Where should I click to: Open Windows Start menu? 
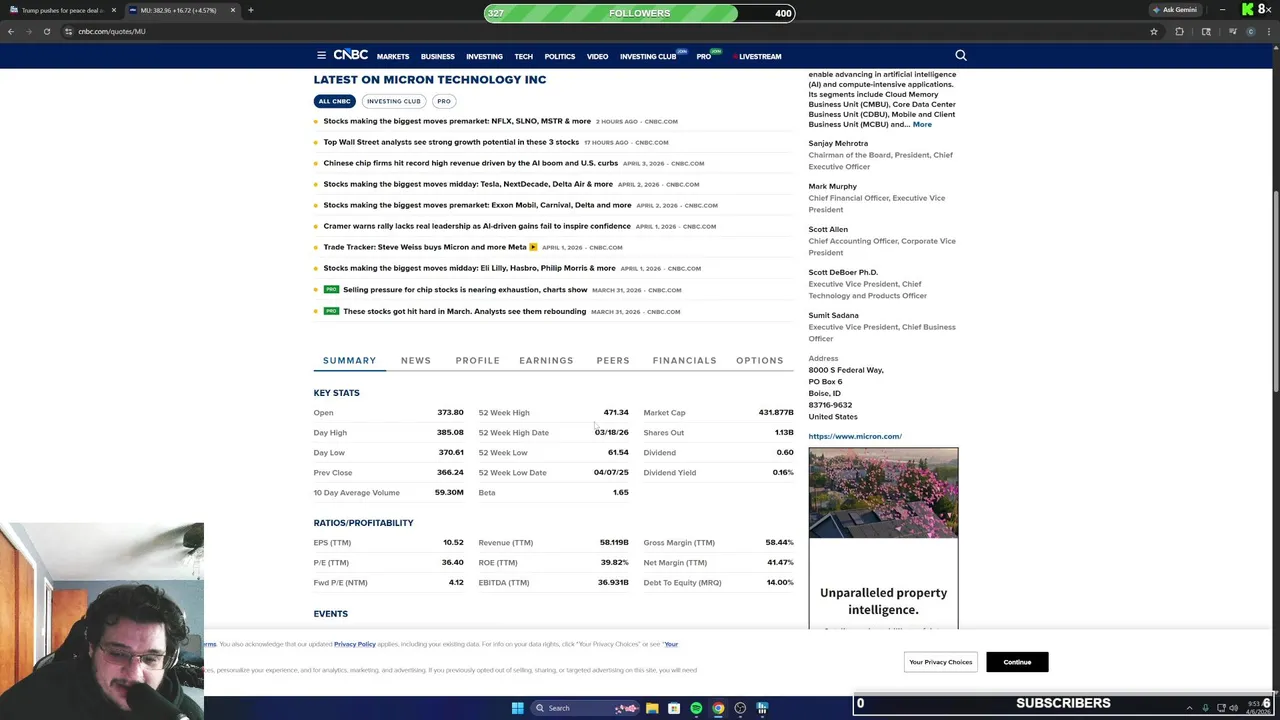(518, 708)
